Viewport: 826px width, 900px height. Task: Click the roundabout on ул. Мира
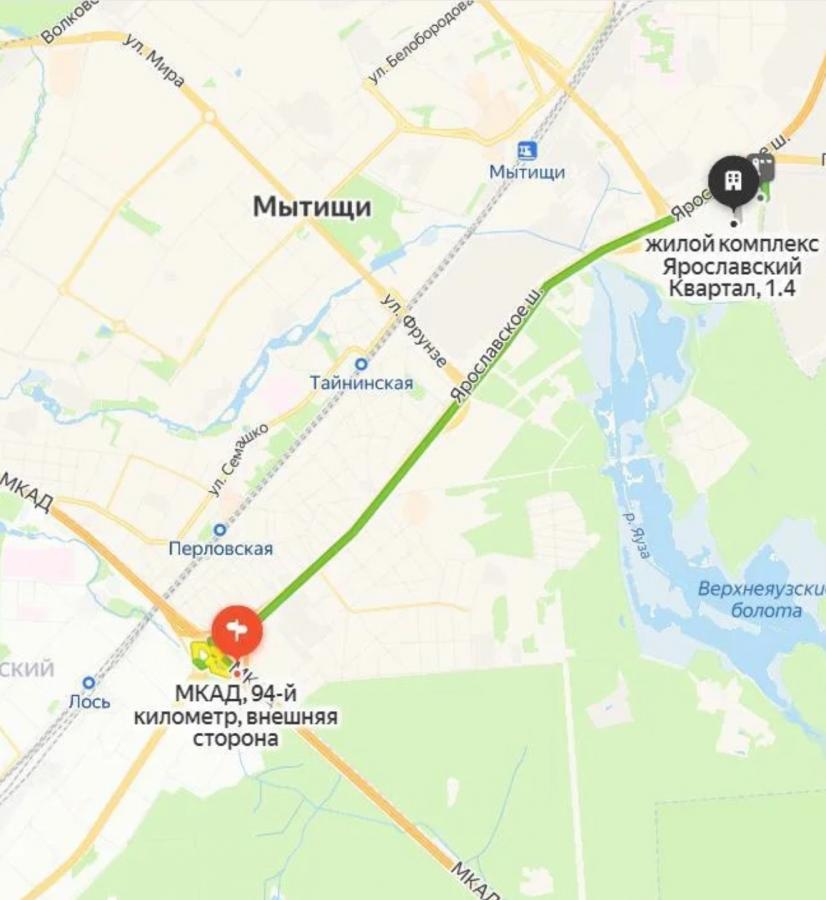click(x=208, y=117)
